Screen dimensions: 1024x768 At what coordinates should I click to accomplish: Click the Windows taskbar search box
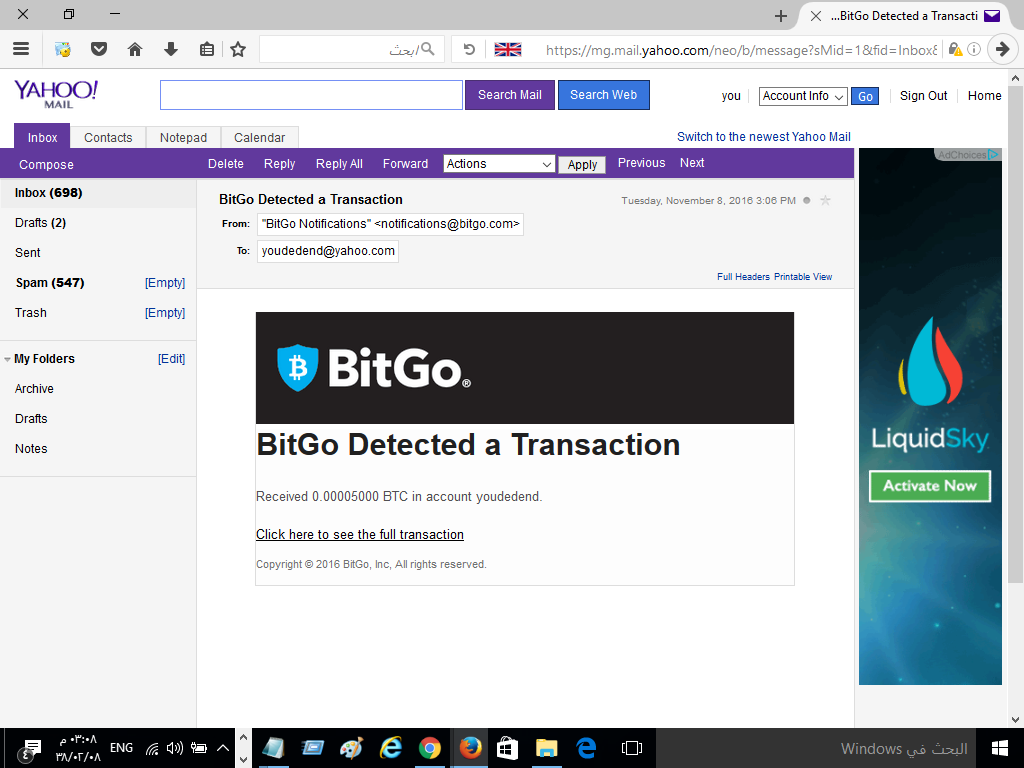(x=816, y=748)
